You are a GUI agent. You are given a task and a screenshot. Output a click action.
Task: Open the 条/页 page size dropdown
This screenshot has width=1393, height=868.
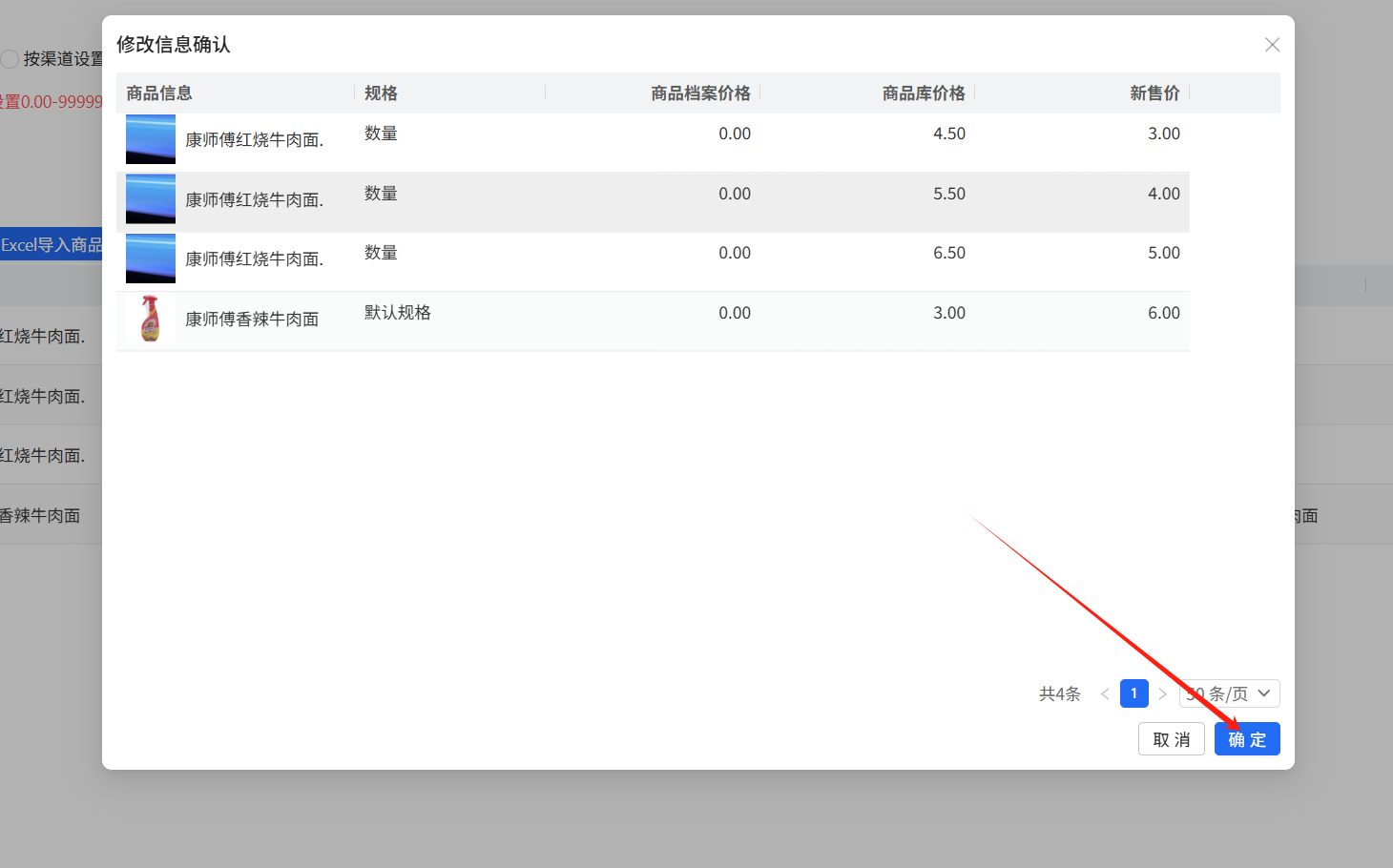pyautogui.click(x=1229, y=693)
